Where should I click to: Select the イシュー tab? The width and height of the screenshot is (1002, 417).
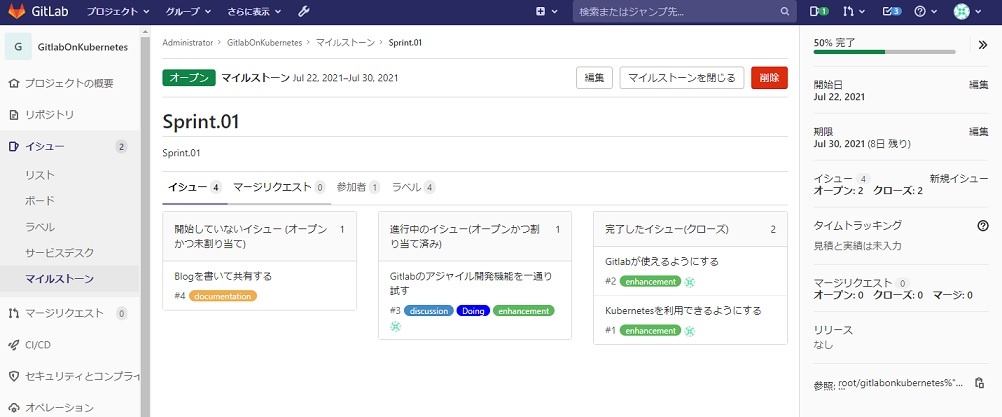194,188
